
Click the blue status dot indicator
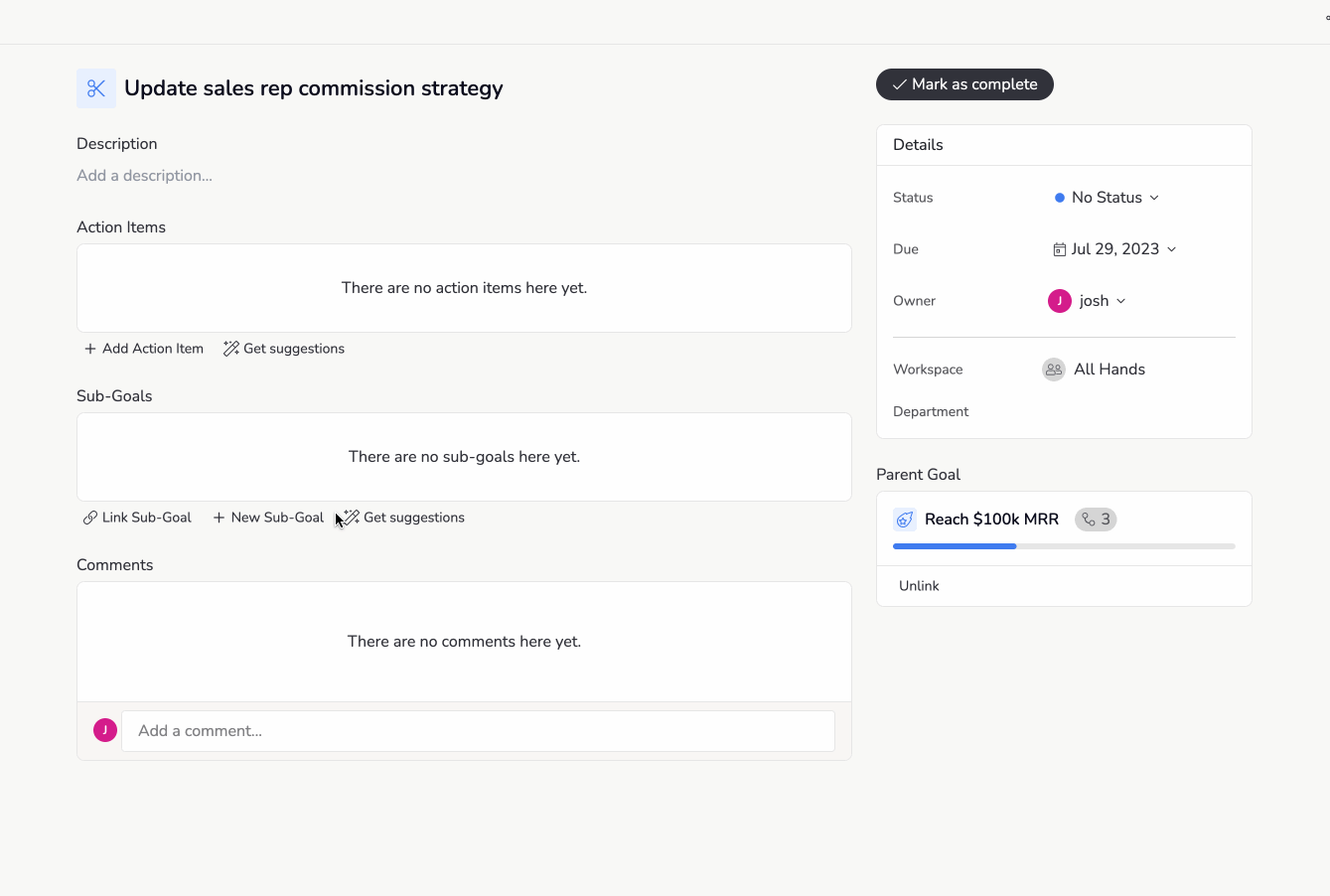[x=1060, y=198]
